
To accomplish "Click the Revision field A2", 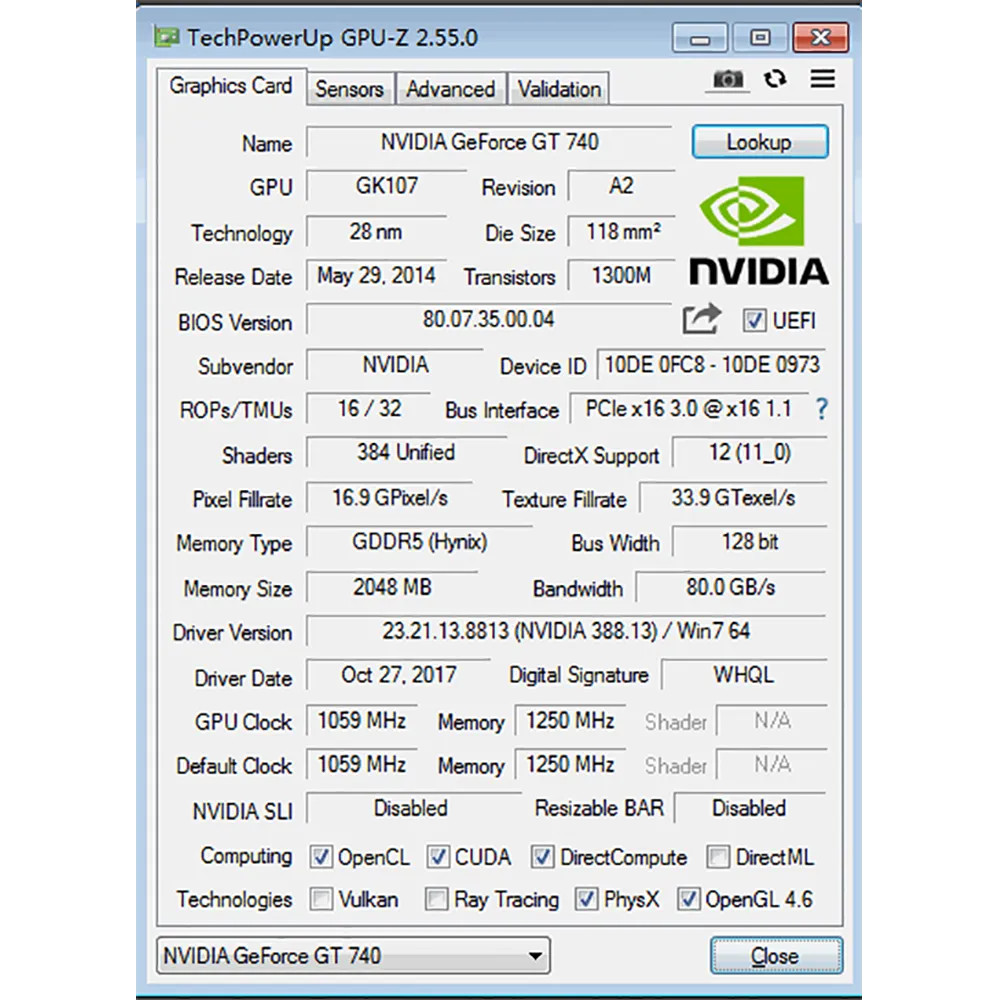I will coord(621,186).
